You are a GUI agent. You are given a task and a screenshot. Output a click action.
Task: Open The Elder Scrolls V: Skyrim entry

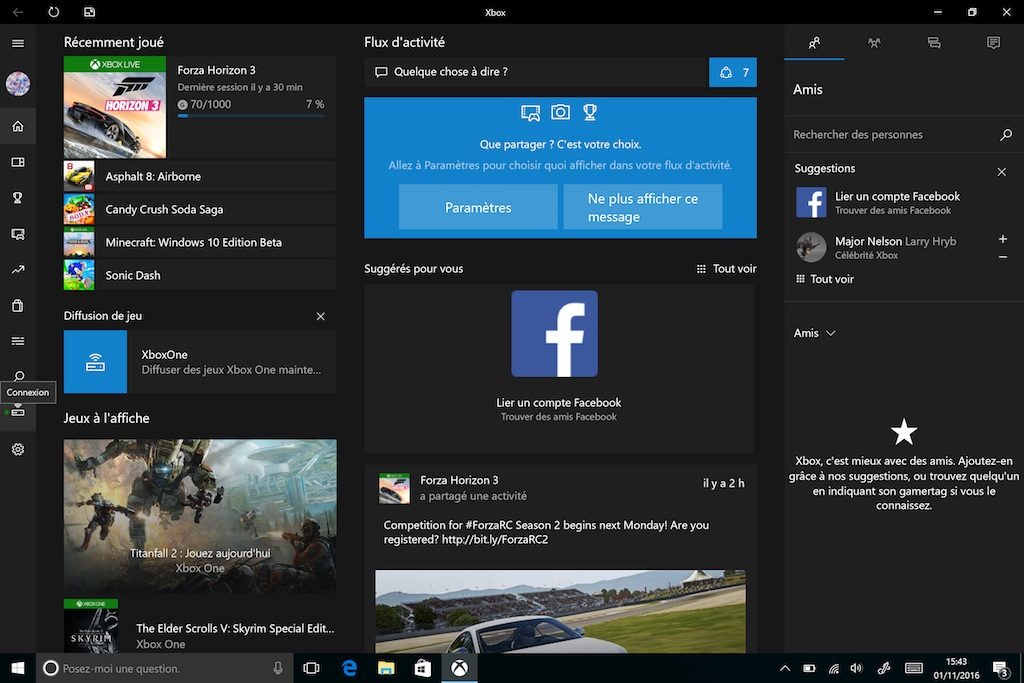[200, 626]
